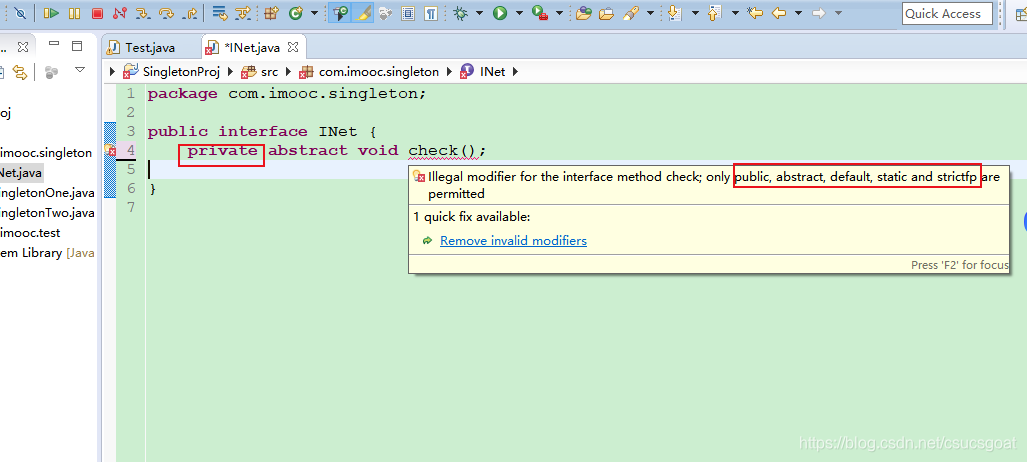Viewport: 1027px width, 462px height.
Task: Select ingletonTwo.java in the explorer tree
Action: (47, 213)
